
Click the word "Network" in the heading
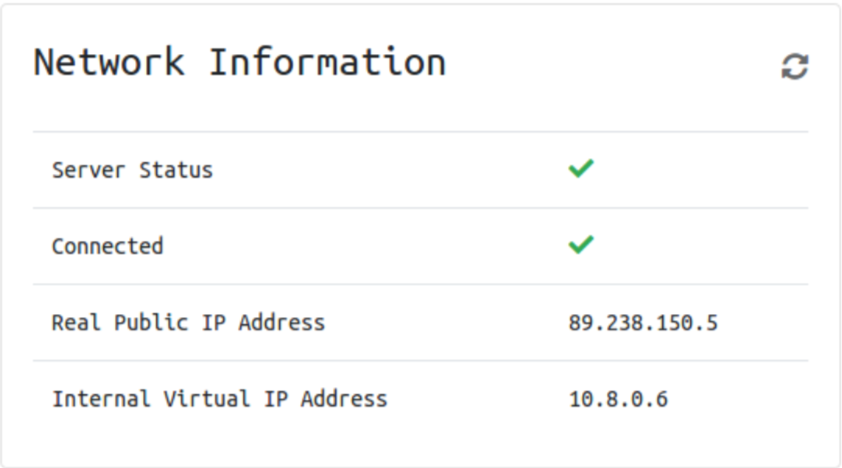click(x=109, y=62)
